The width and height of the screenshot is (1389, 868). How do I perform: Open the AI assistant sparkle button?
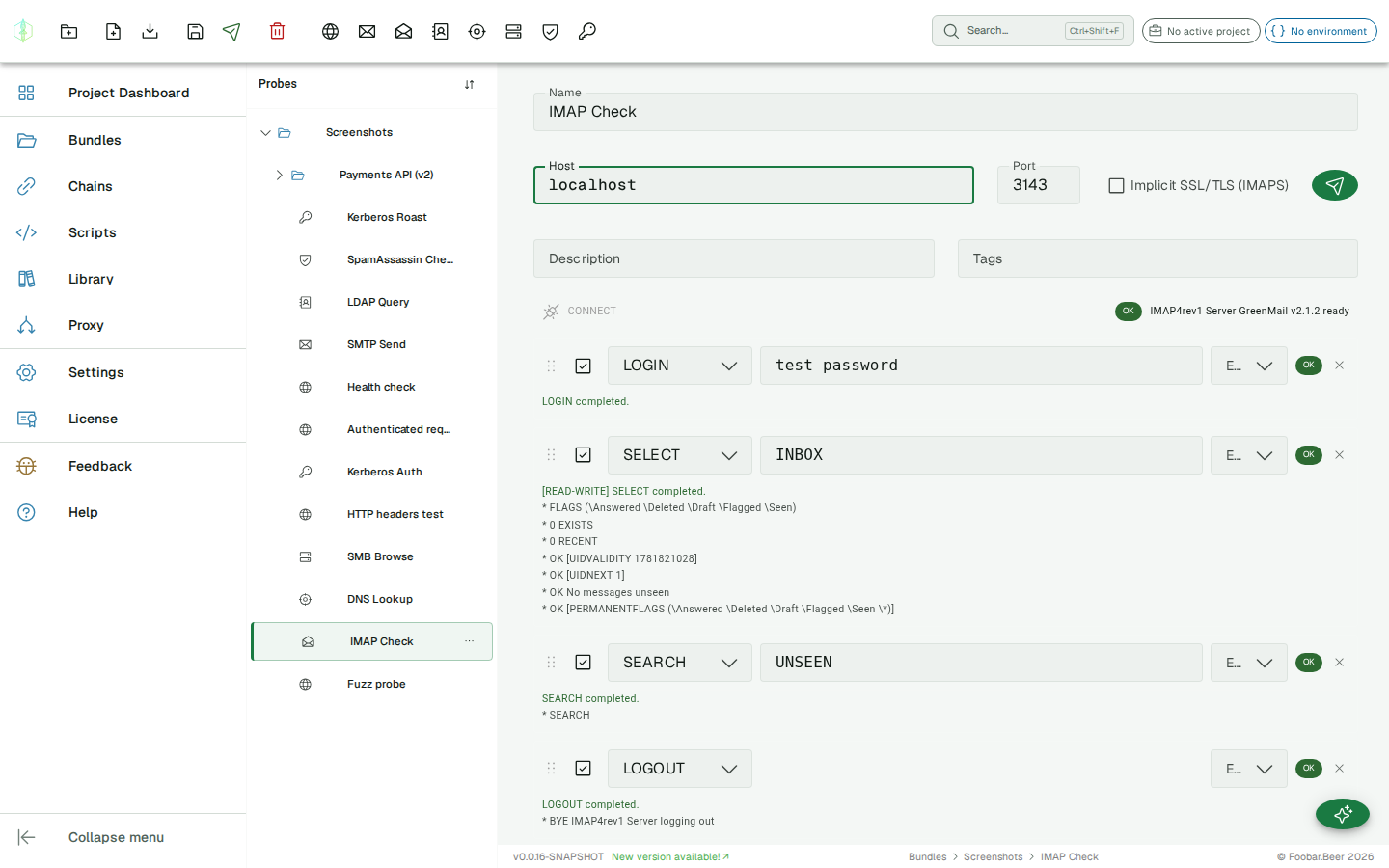[x=1342, y=814]
